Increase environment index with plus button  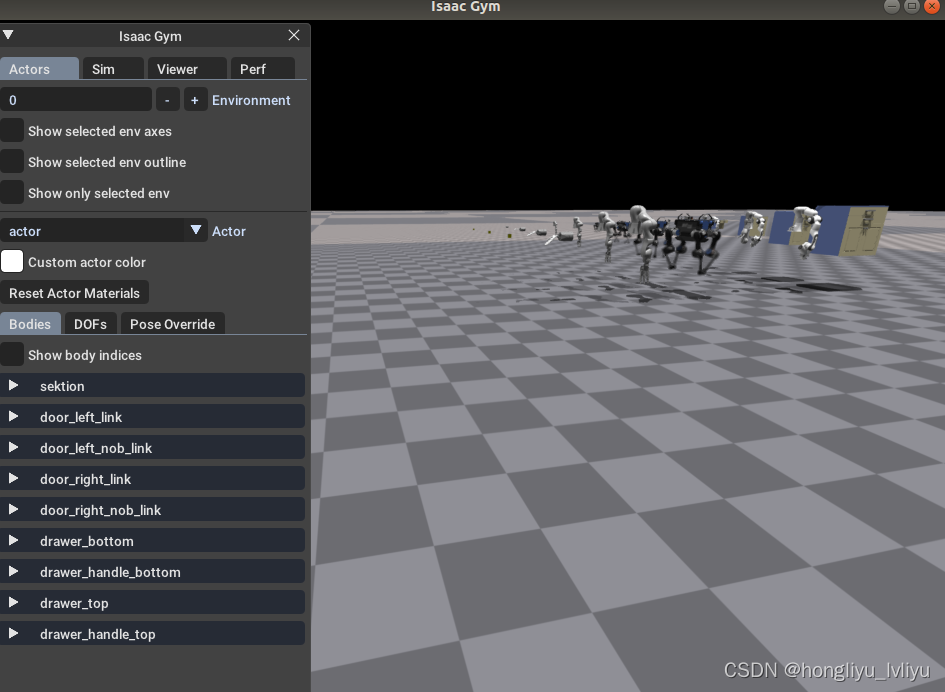pos(195,99)
